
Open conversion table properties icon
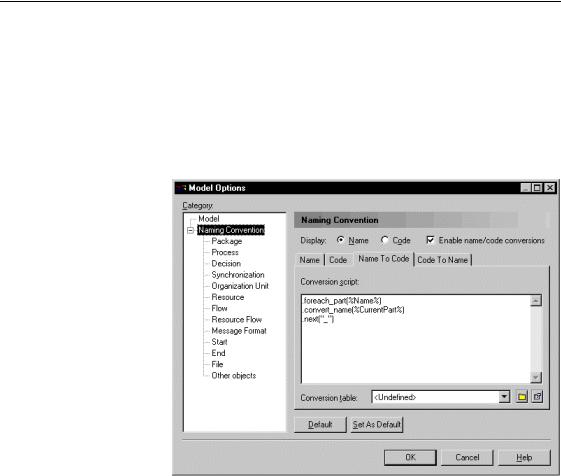537,397
